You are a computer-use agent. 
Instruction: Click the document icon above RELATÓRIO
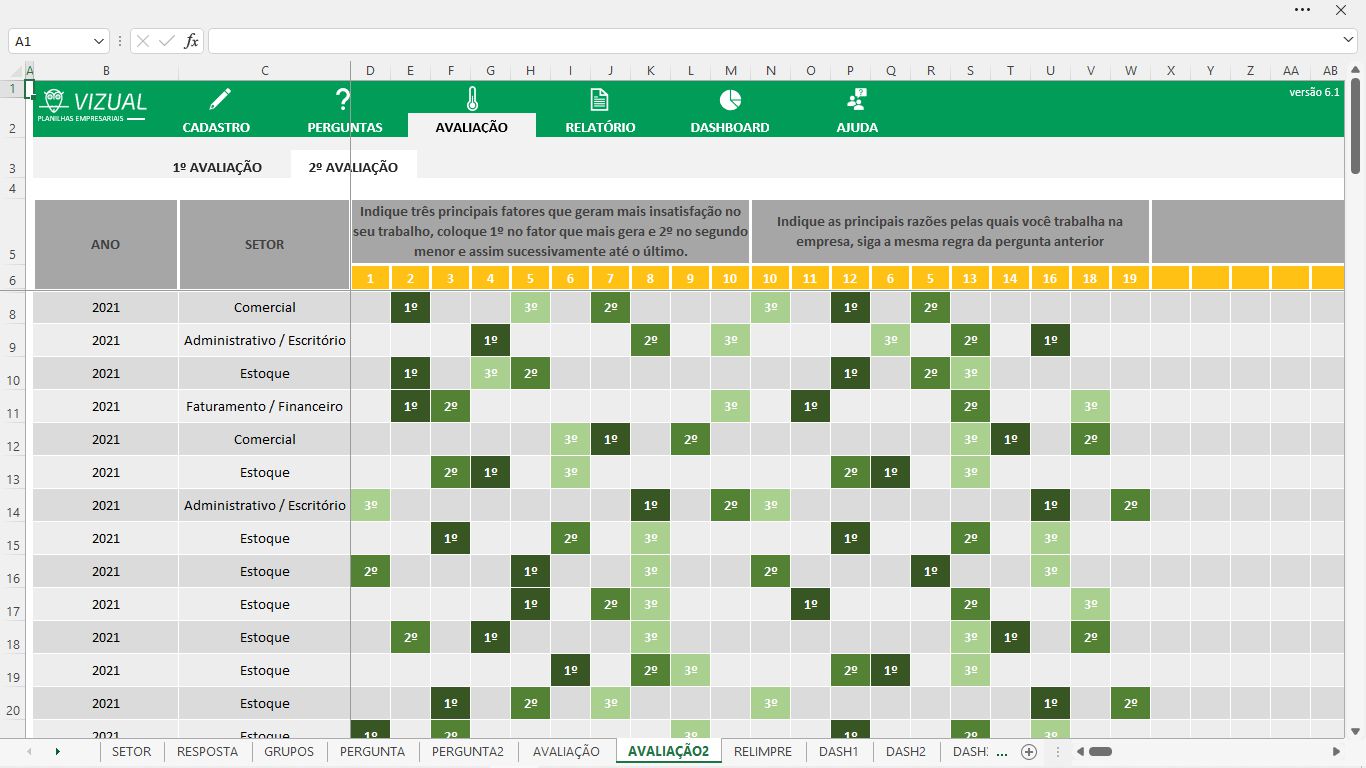[x=599, y=99]
